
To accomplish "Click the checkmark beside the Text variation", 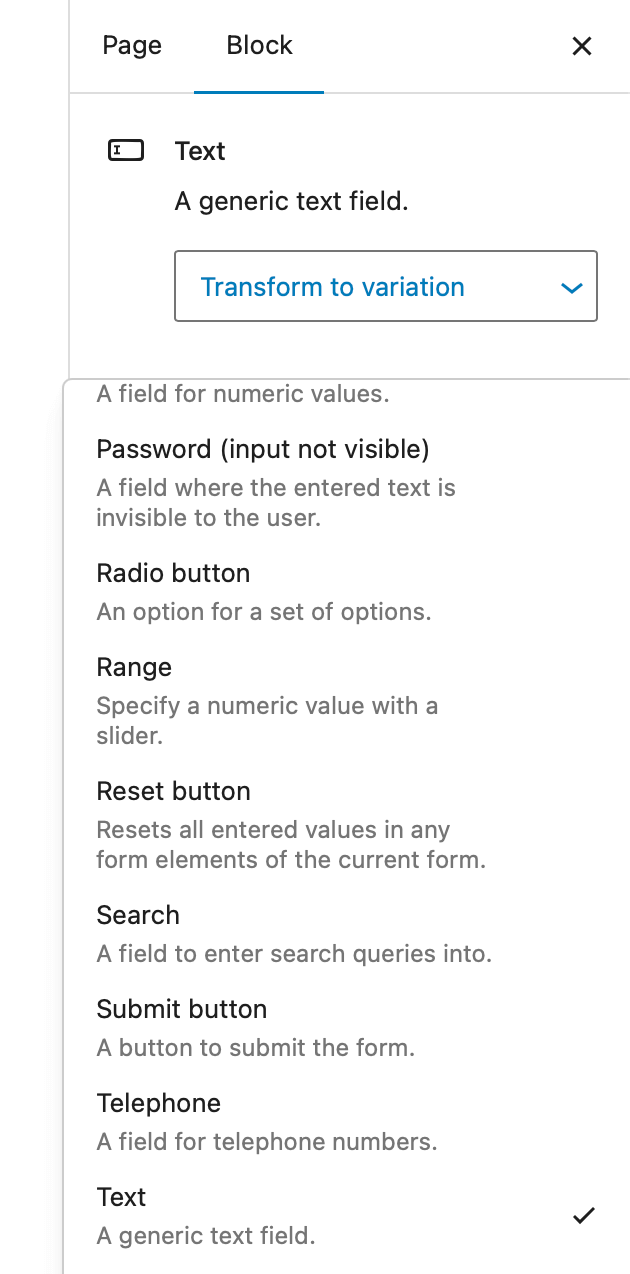I will click(x=583, y=1215).
